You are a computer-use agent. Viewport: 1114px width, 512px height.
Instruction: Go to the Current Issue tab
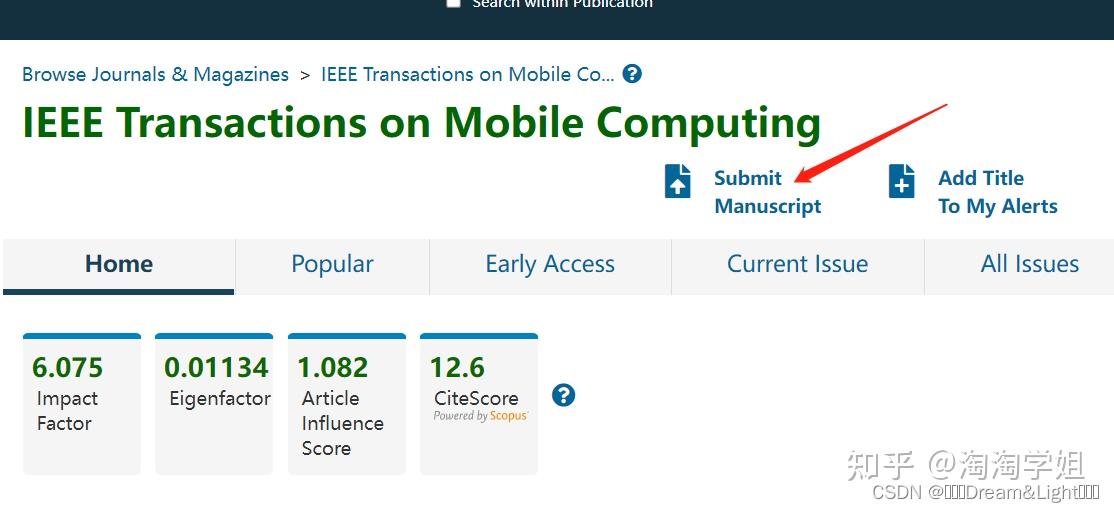(797, 266)
